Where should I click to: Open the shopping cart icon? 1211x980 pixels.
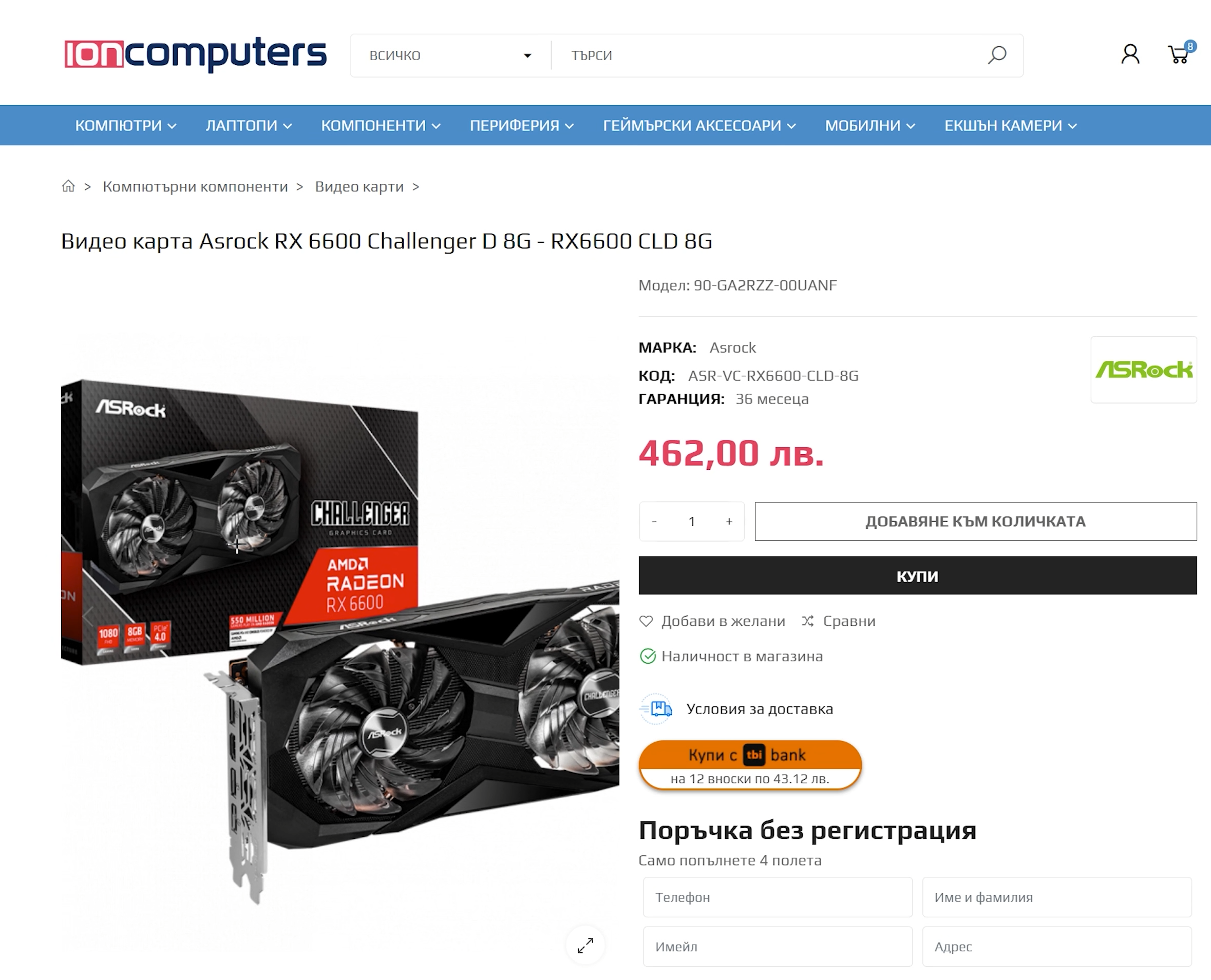coord(1179,55)
